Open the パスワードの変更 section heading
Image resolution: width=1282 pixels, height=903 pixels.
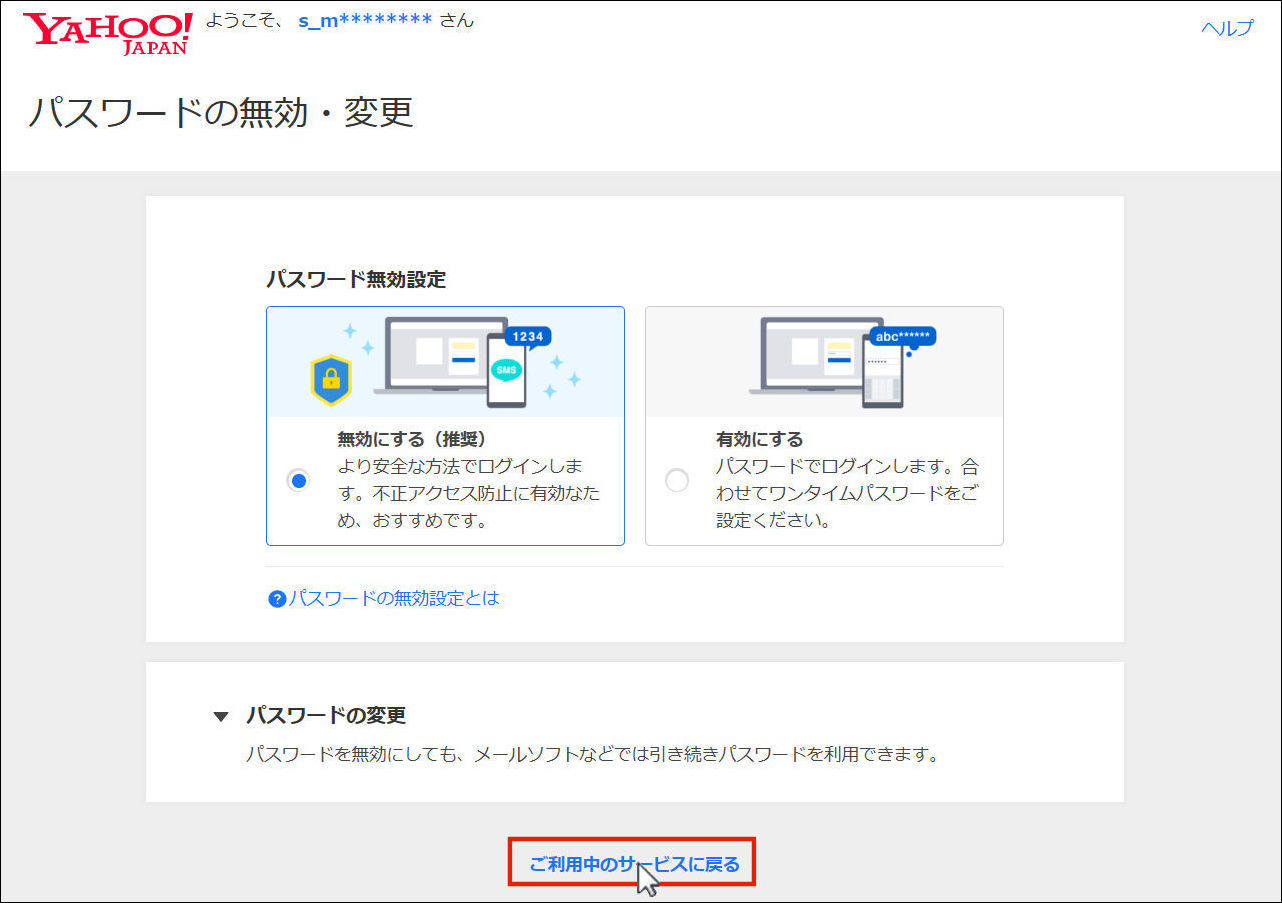(326, 716)
